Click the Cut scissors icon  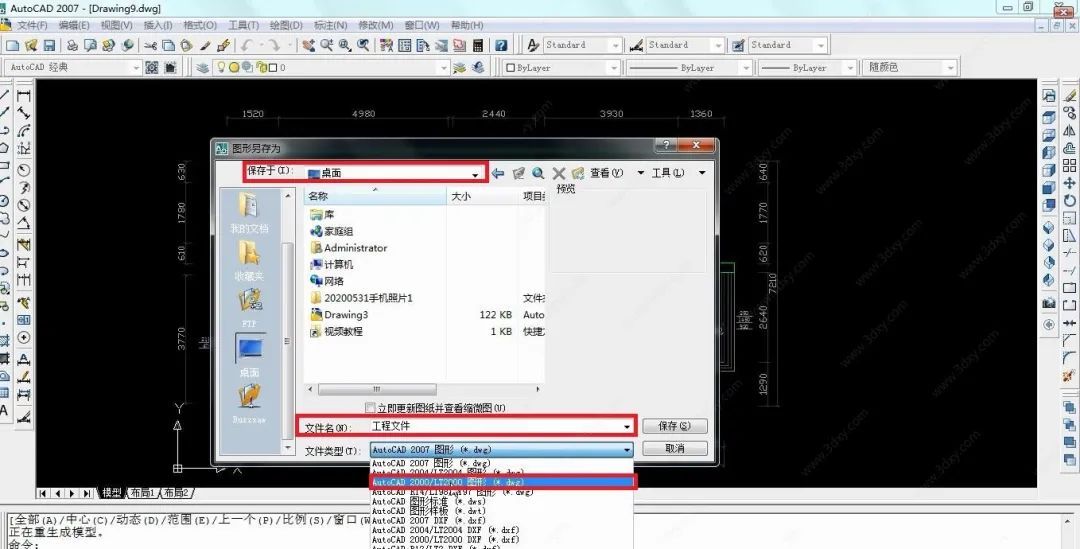click(150, 45)
